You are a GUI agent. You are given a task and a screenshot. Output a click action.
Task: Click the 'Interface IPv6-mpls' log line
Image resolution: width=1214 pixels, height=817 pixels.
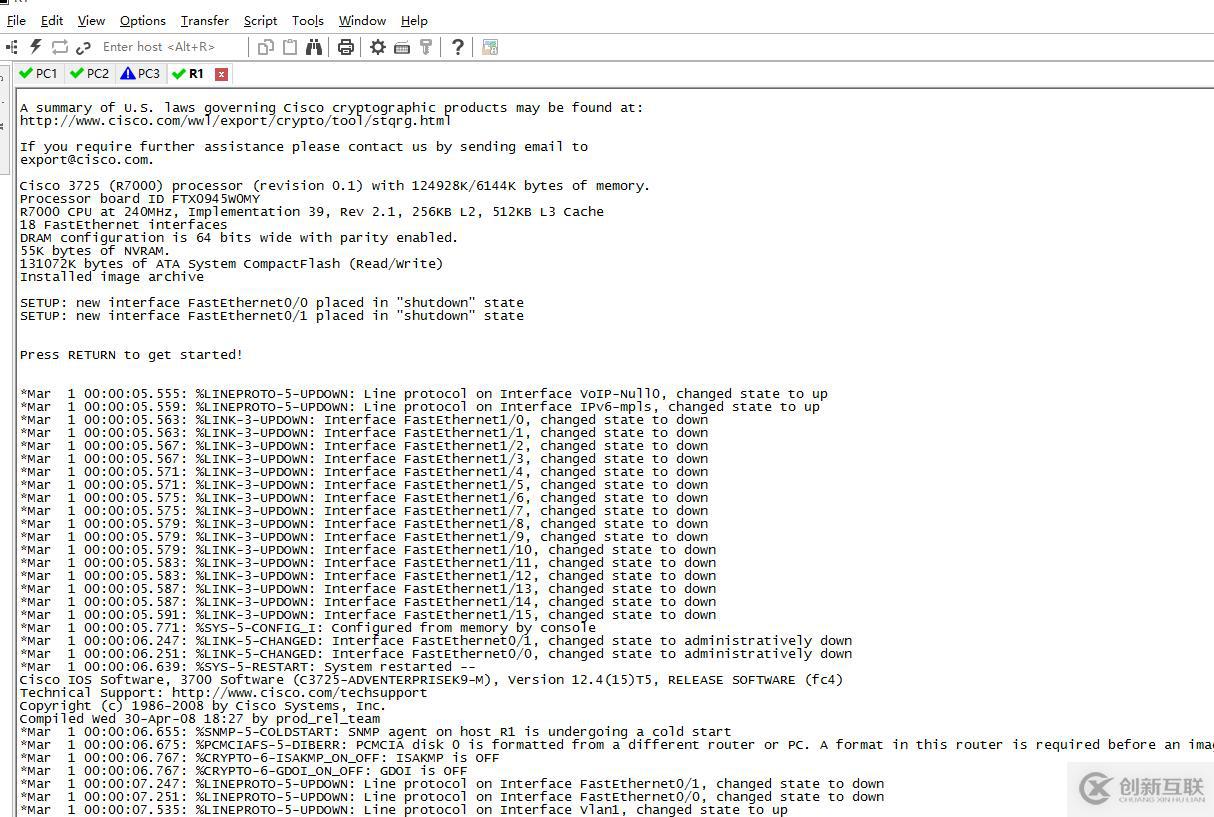coord(420,407)
